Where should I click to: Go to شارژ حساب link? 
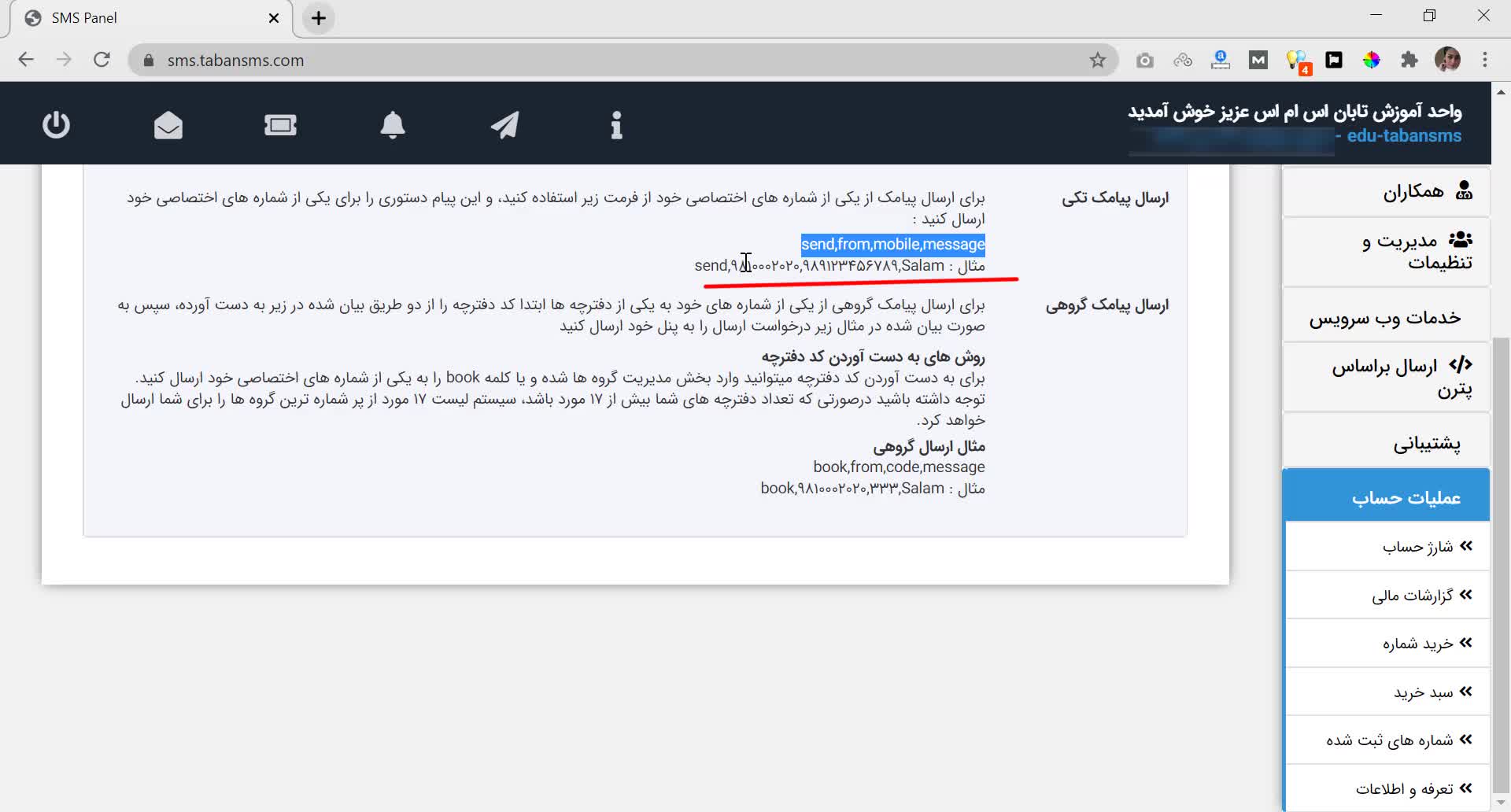[1417, 547]
